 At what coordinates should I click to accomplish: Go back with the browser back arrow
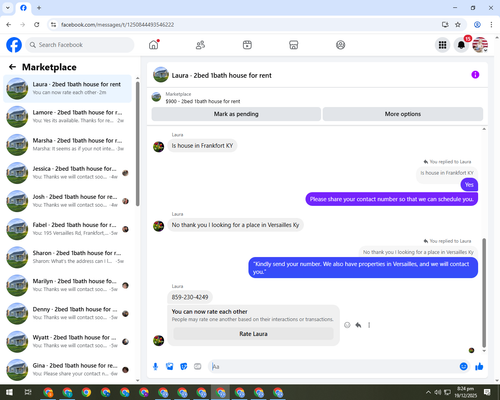9,24
